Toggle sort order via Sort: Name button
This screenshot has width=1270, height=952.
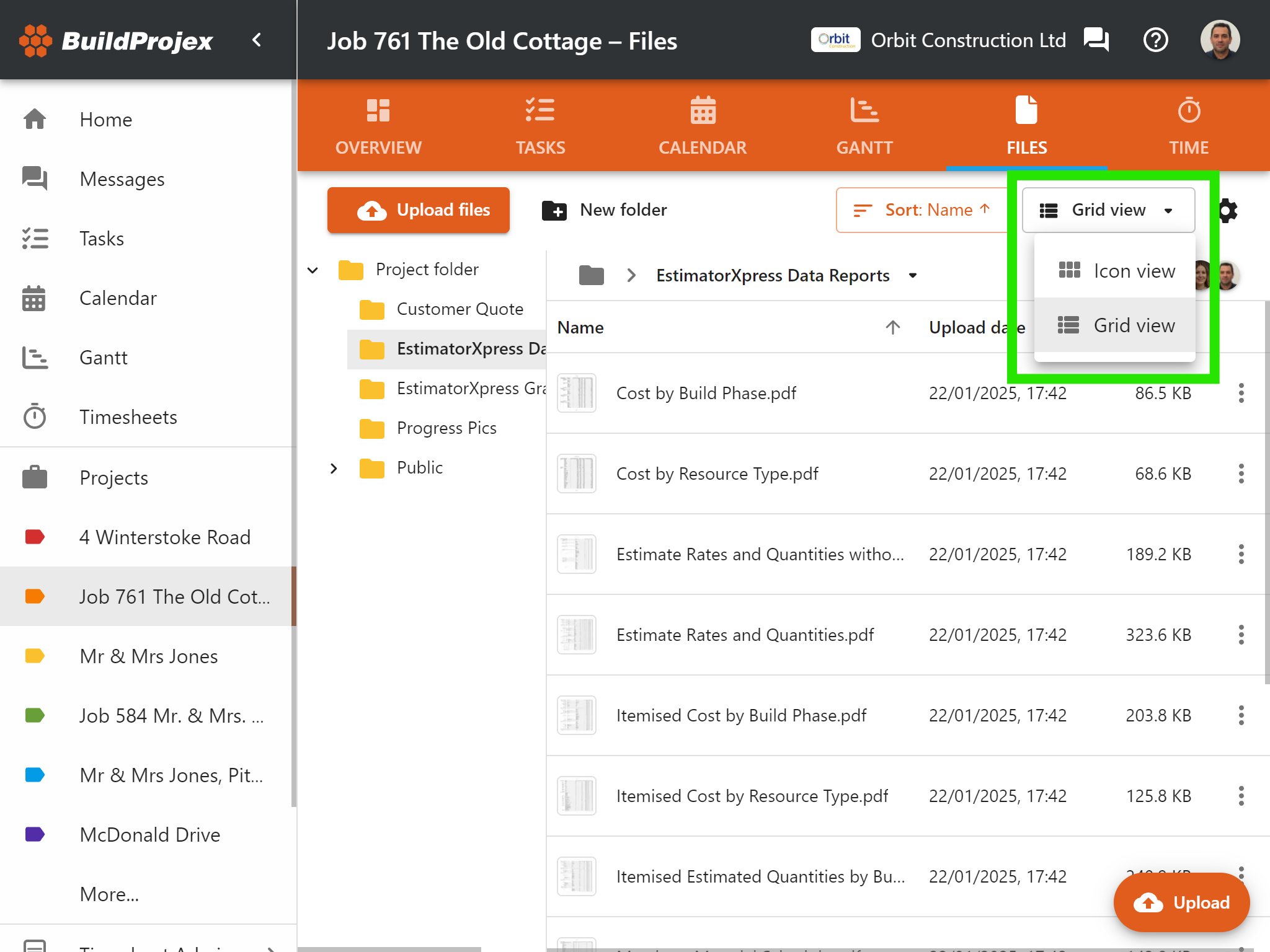coord(922,210)
